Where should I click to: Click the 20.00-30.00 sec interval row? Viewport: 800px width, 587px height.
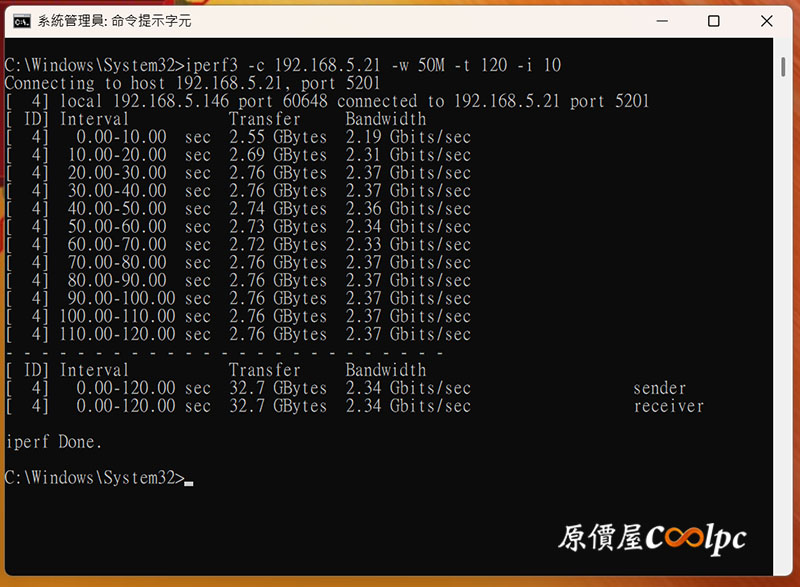[x=238, y=173]
